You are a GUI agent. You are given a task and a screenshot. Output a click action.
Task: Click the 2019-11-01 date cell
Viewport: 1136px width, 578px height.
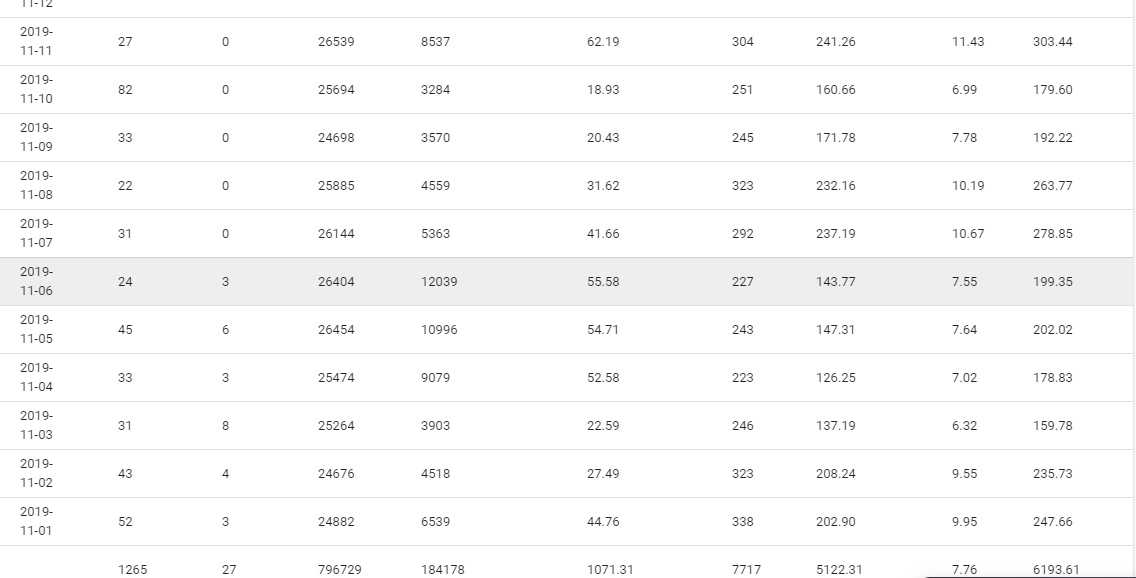coord(36,521)
